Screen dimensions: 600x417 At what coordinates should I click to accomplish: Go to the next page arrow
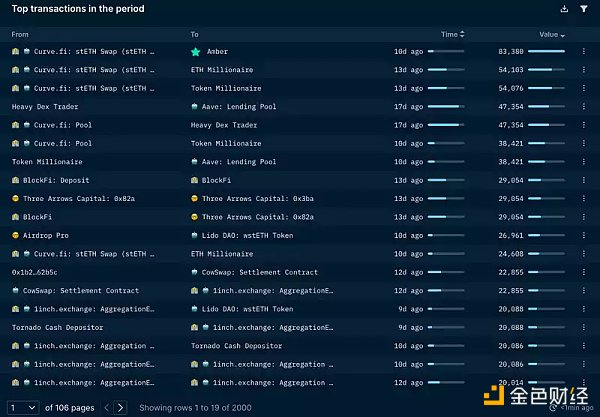click(121, 407)
